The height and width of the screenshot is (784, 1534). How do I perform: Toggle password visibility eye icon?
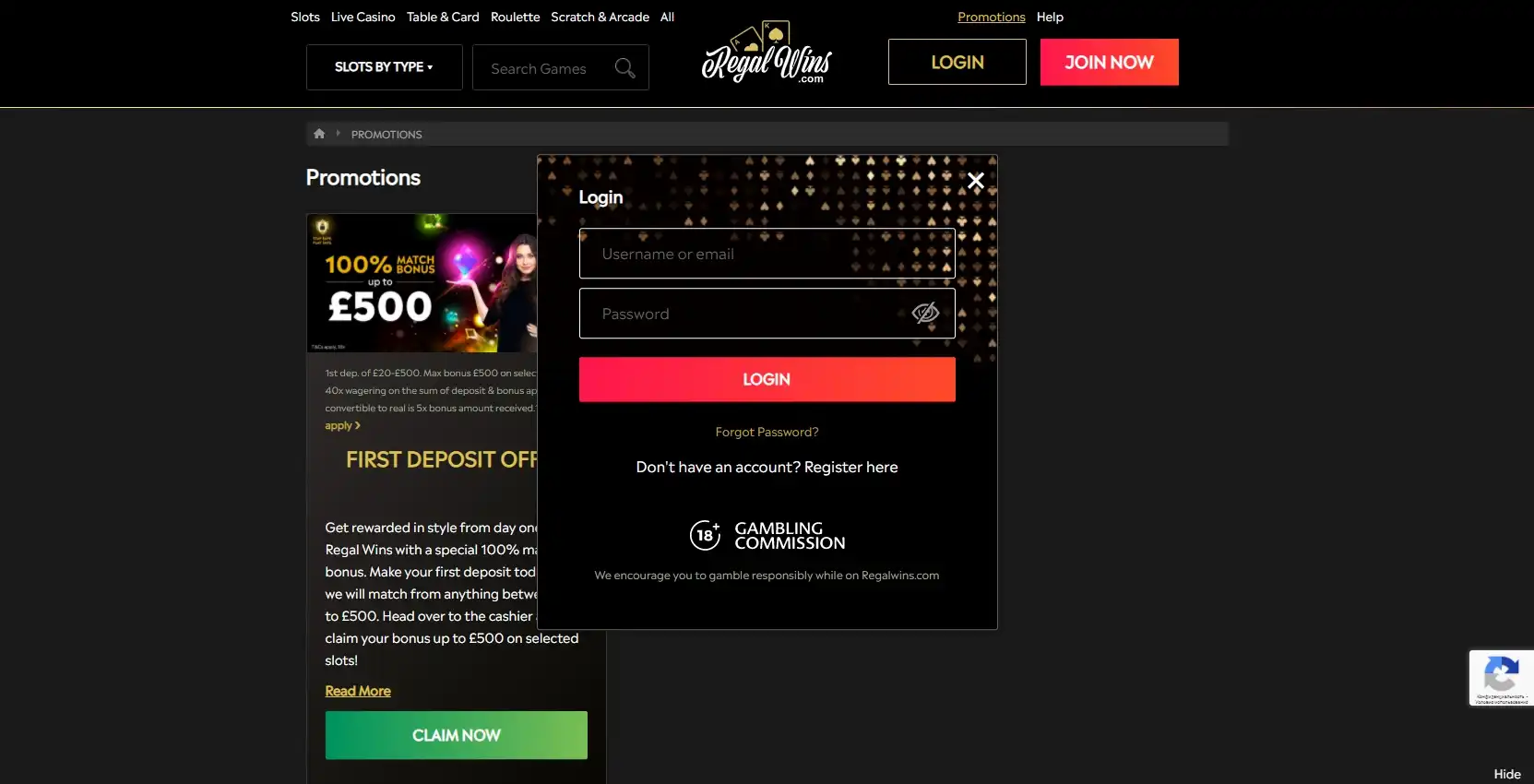click(925, 314)
